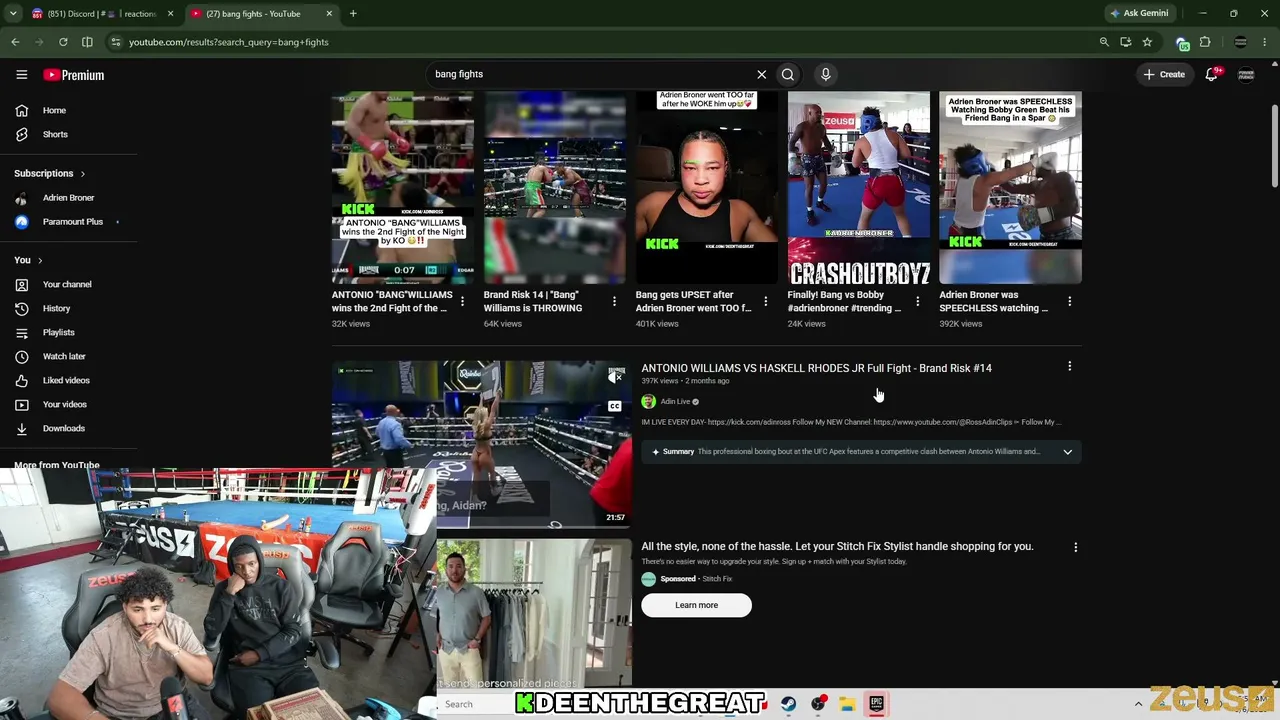Viewport: 1280px width, 720px height.
Task: Close the Discord browser tab
Action: click(170, 13)
